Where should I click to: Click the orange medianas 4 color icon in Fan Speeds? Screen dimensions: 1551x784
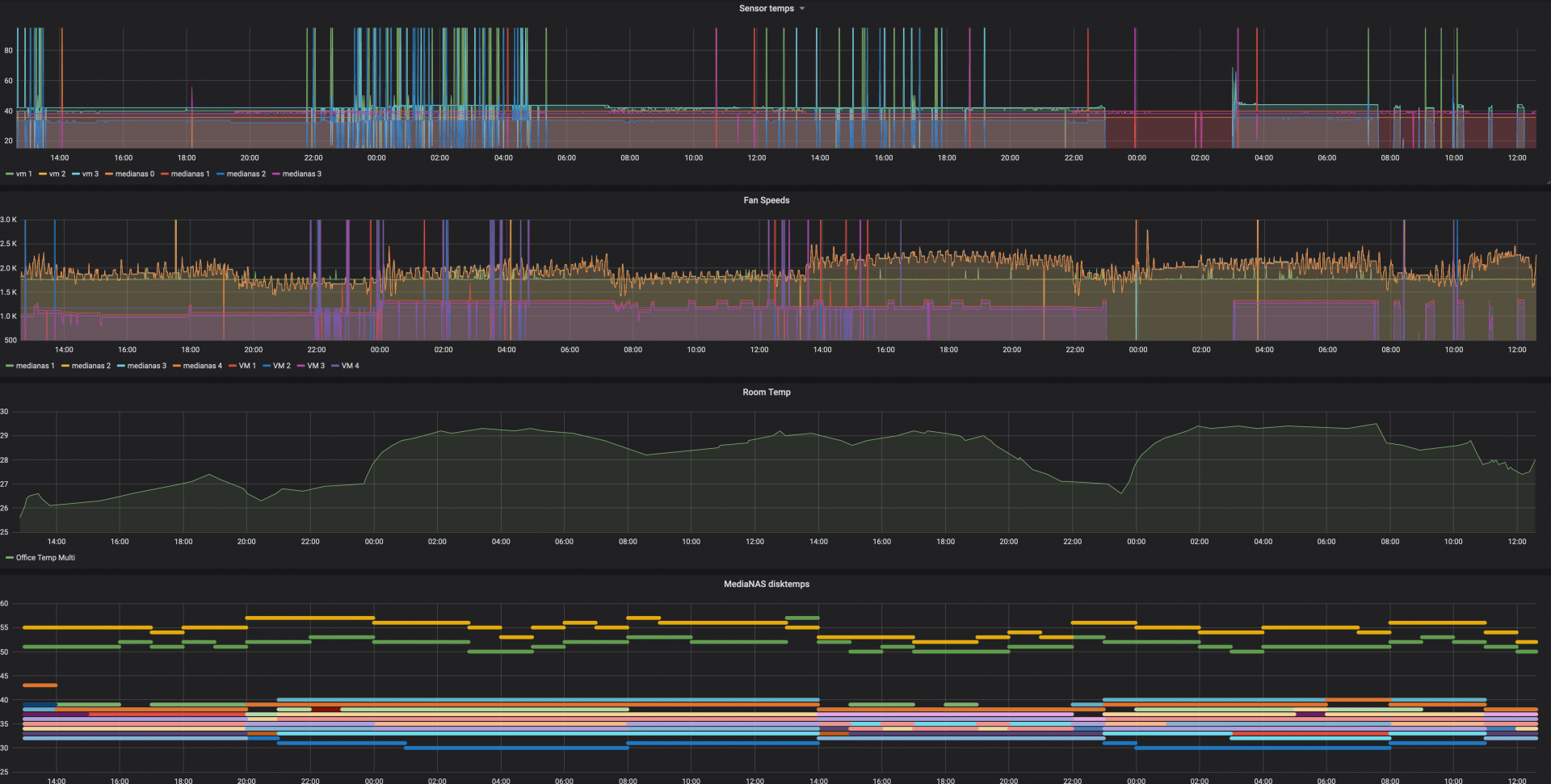click(176, 367)
